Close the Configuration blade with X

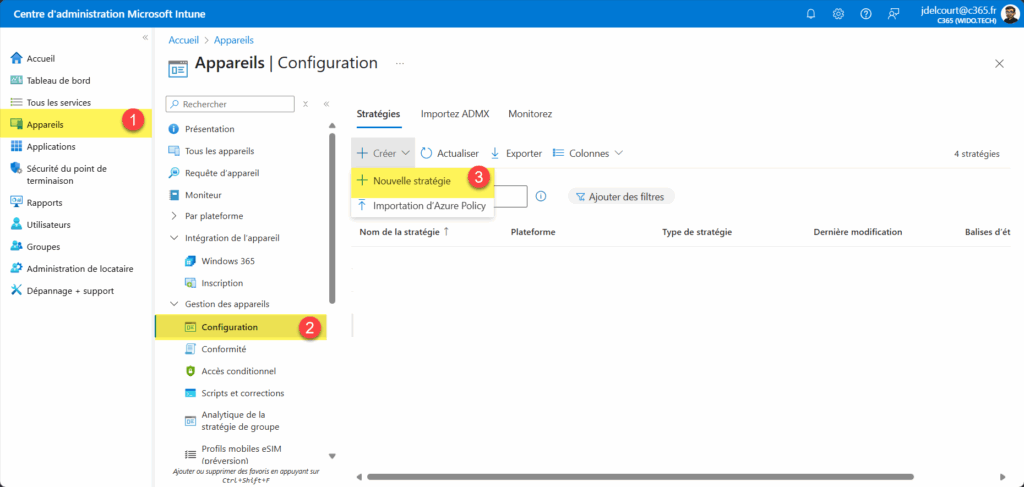999,63
